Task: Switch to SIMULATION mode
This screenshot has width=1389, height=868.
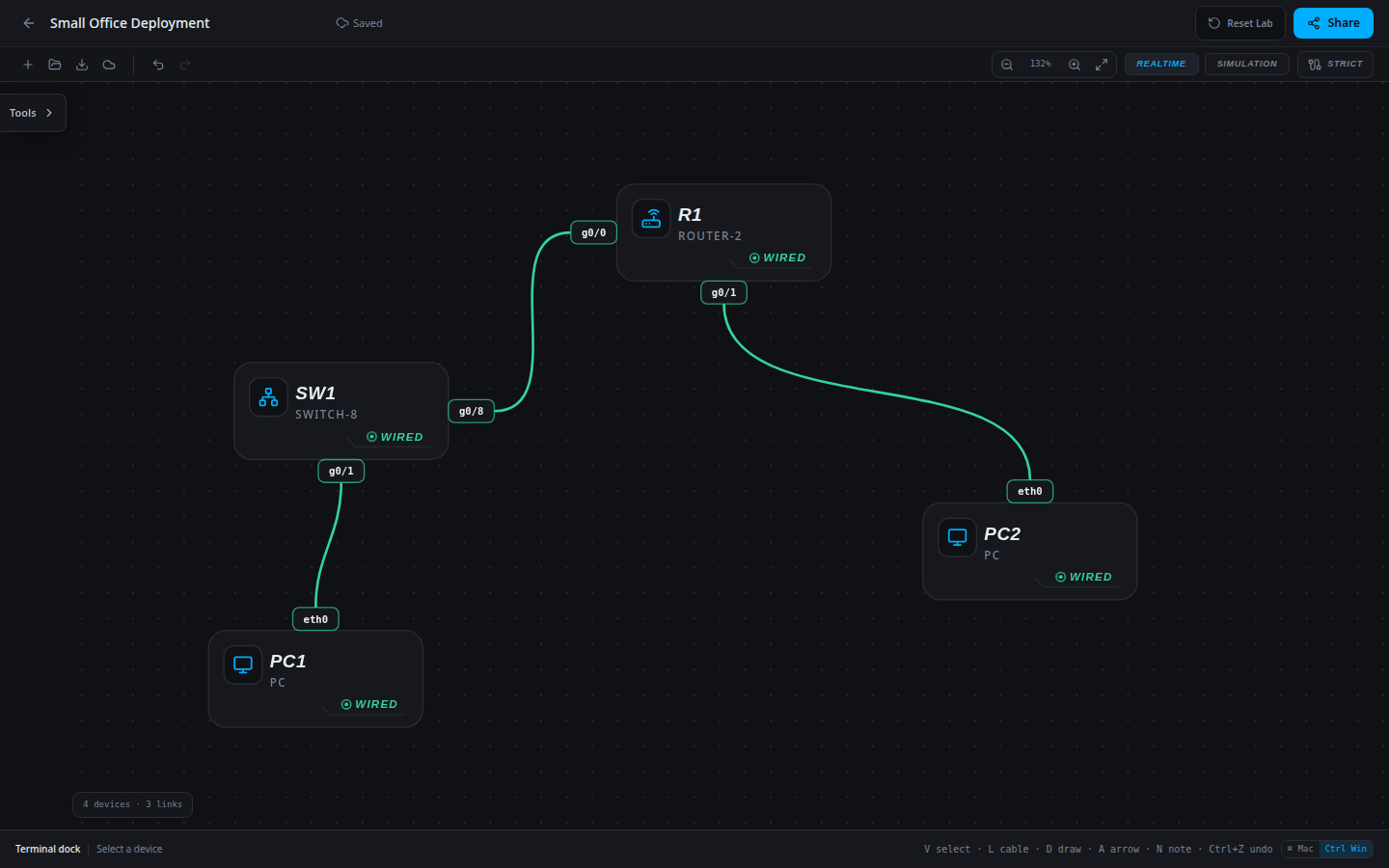Action: pos(1246,64)
